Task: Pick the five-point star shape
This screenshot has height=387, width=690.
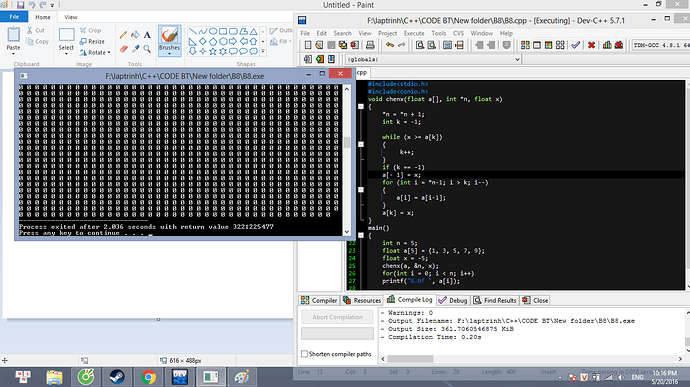Action: 213,52
